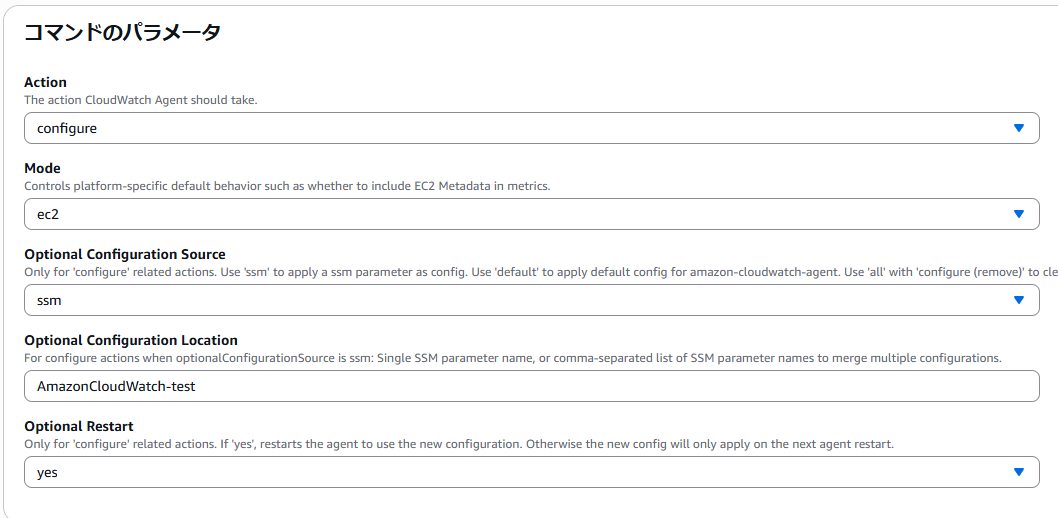Click the 'Optional Restart' label
The width and height of the screenshot is (1058, 518).
[x=79, y=426]
